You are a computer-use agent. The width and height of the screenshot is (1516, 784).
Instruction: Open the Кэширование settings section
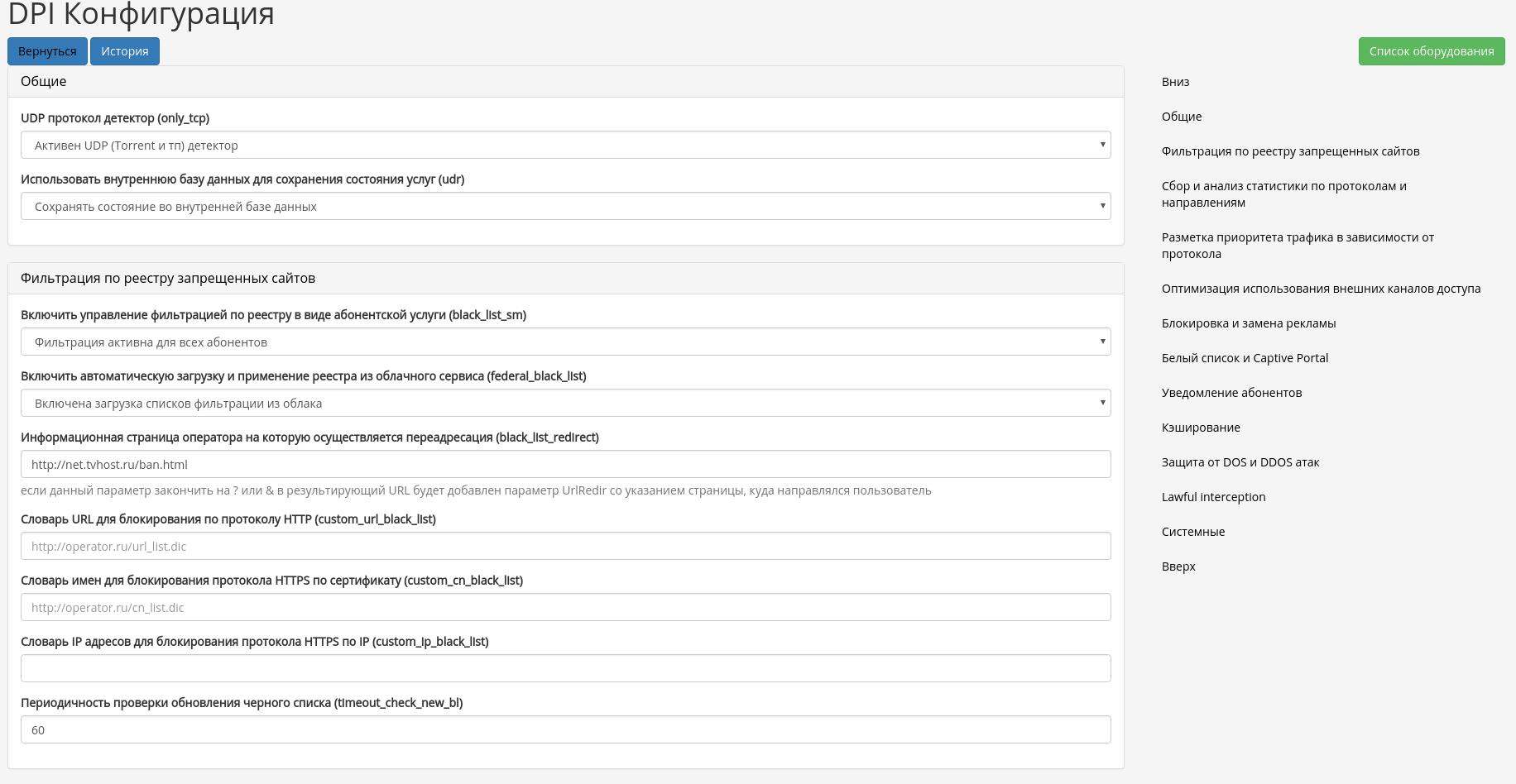click(x=1201, y=428)
